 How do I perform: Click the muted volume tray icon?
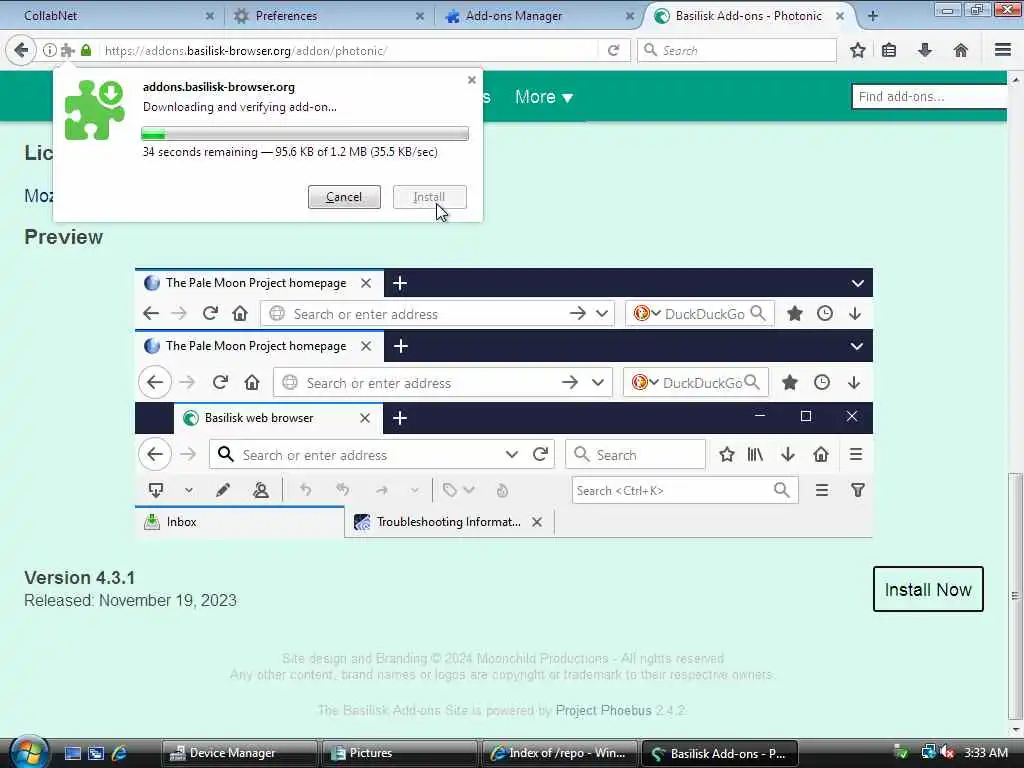point(948,753)
